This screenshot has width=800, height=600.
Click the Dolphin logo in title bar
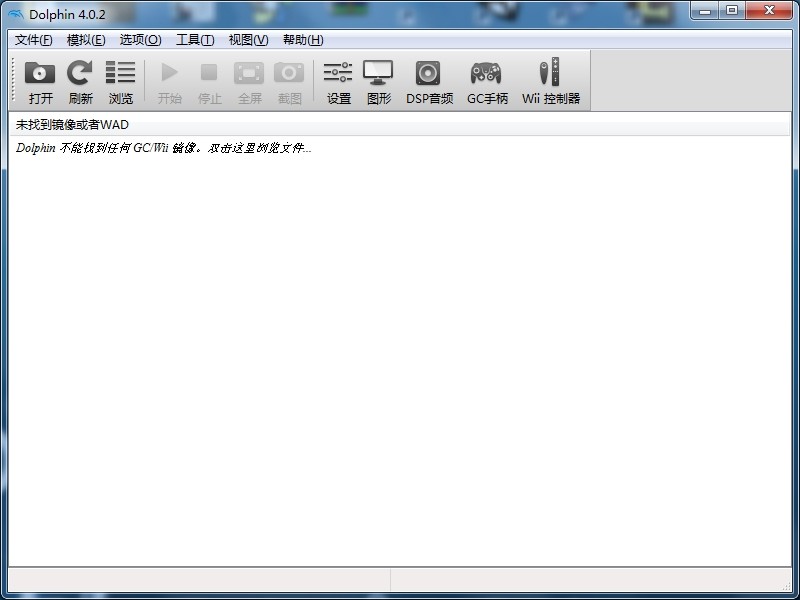tap(16, 14)
